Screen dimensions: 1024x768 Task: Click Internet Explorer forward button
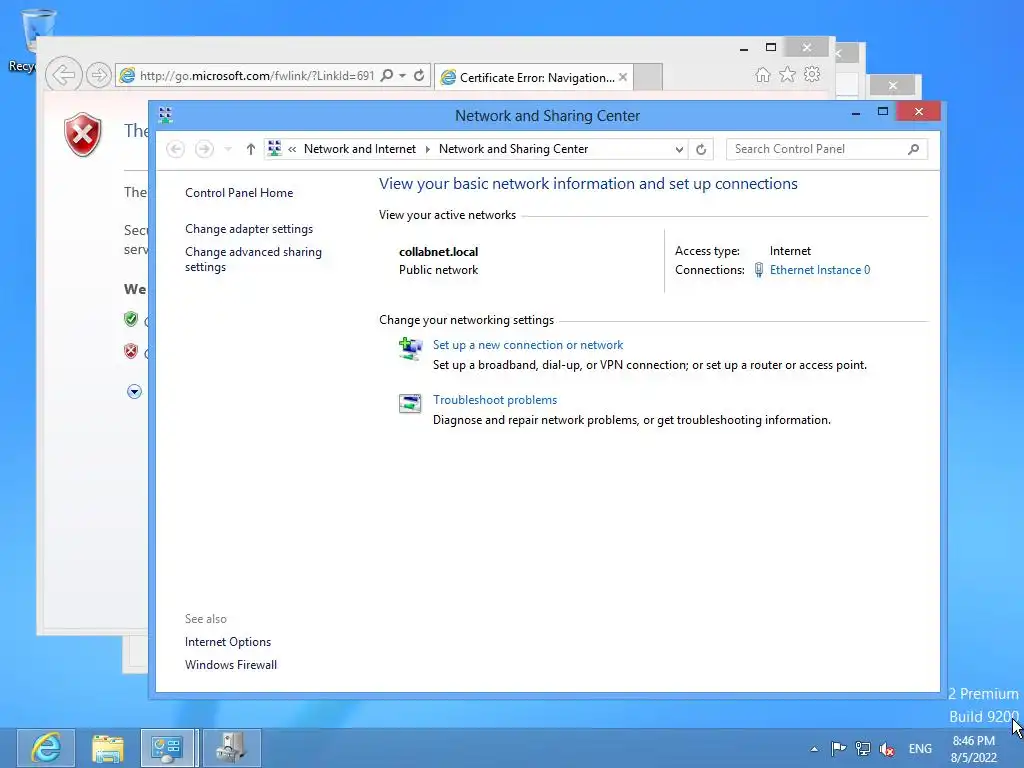pyautogui.click(x=99, y=75)
